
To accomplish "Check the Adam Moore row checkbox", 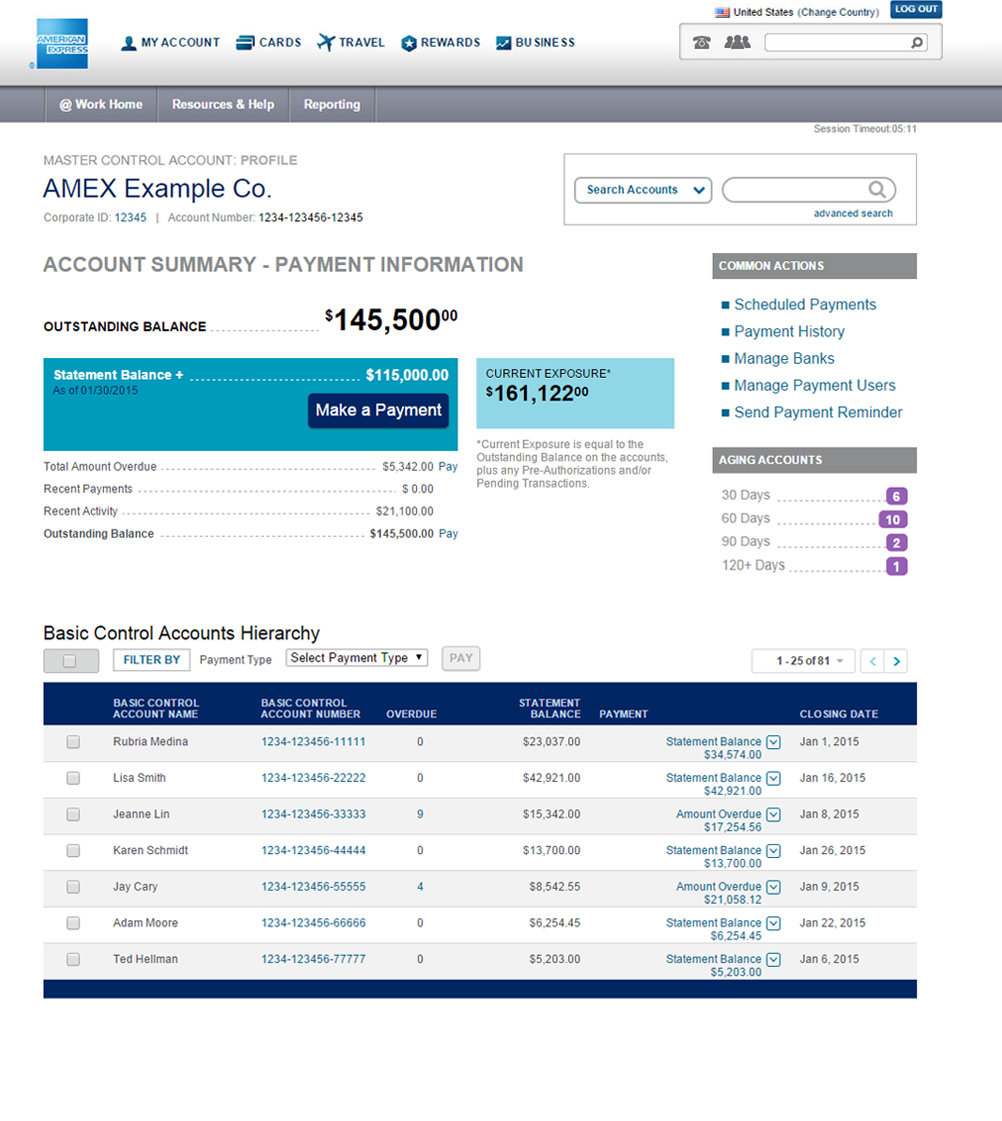I will coord(73,923).
